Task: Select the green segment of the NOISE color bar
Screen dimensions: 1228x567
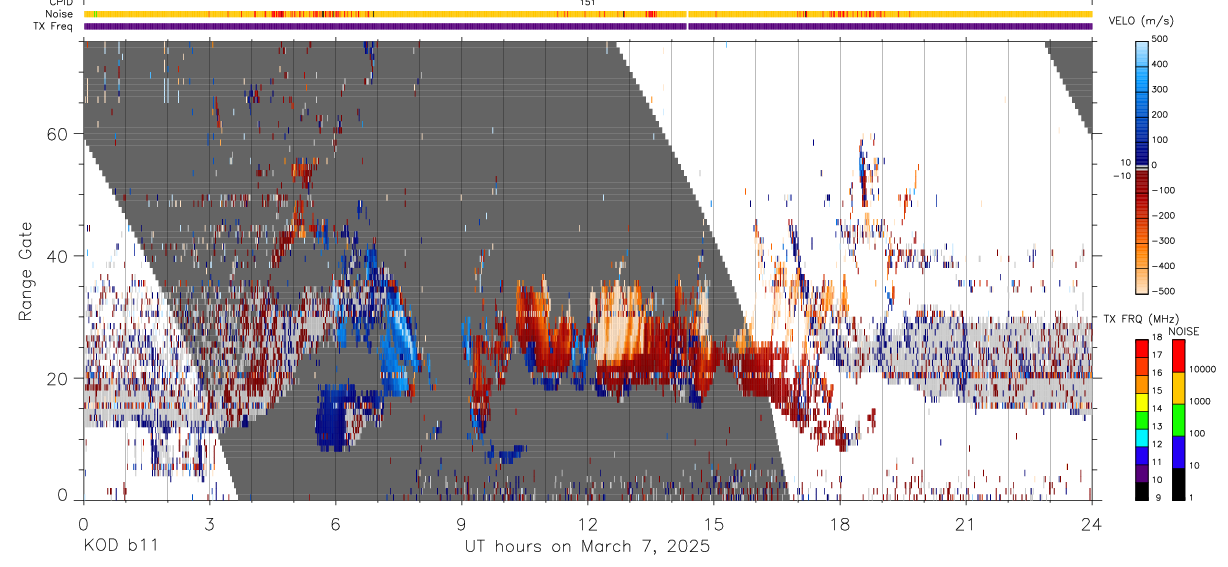Action: coord(1178,420)
